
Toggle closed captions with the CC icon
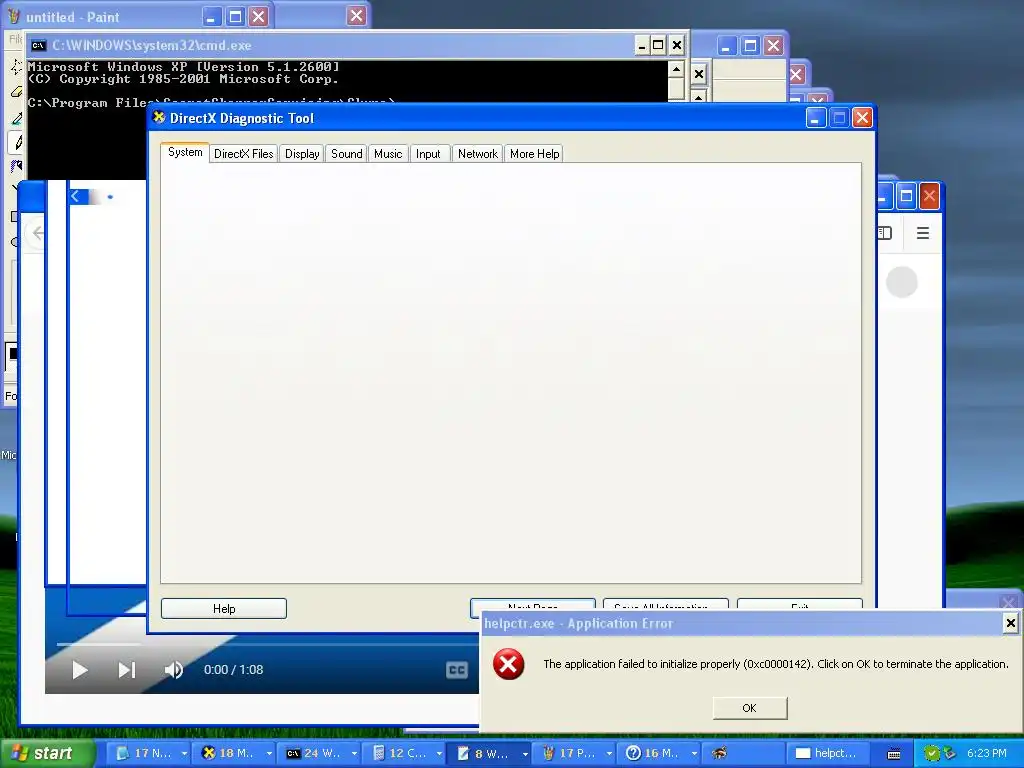(x=456, y=669)
